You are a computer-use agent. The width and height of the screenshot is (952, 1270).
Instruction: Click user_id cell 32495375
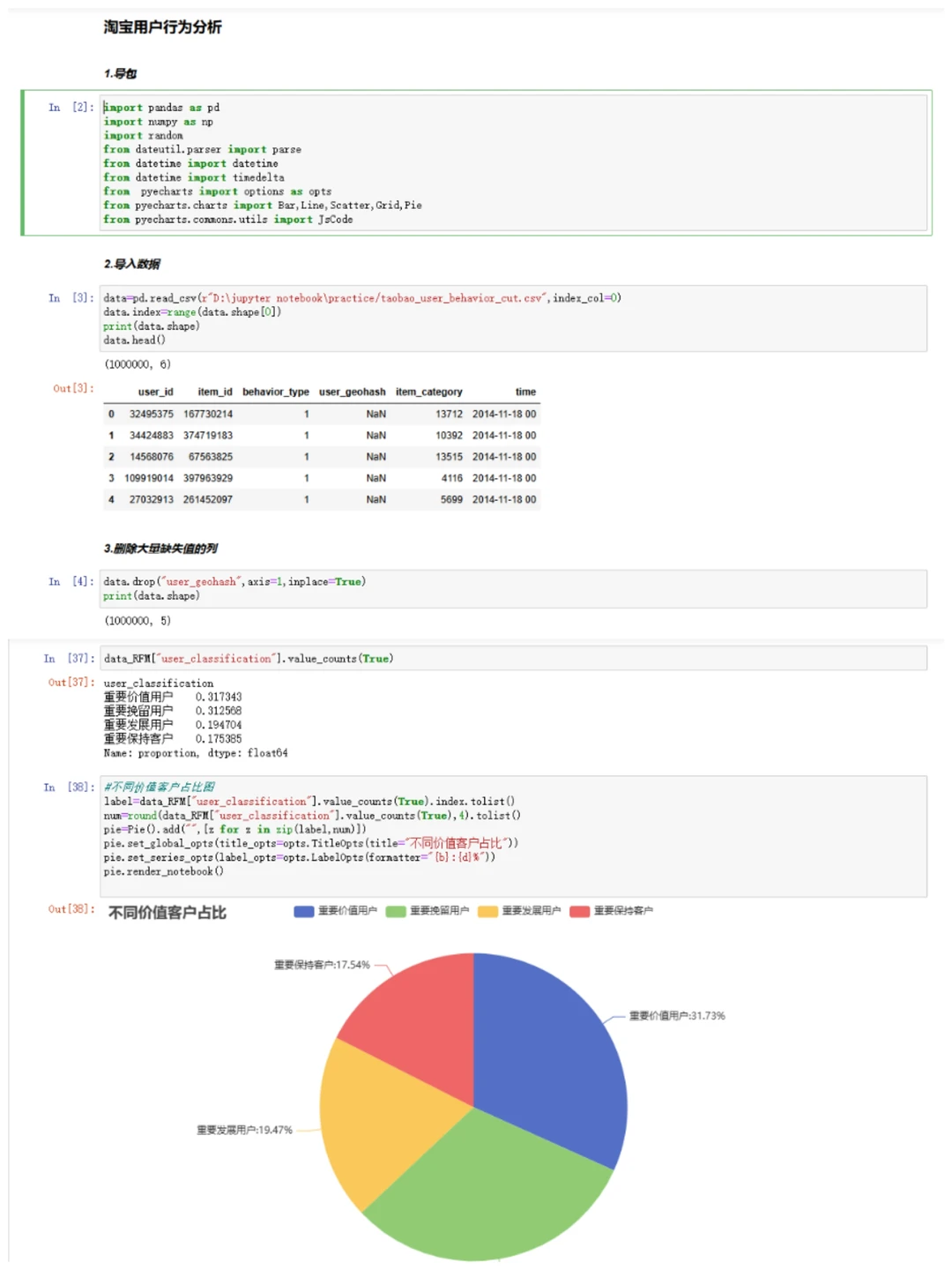point(152,414)
